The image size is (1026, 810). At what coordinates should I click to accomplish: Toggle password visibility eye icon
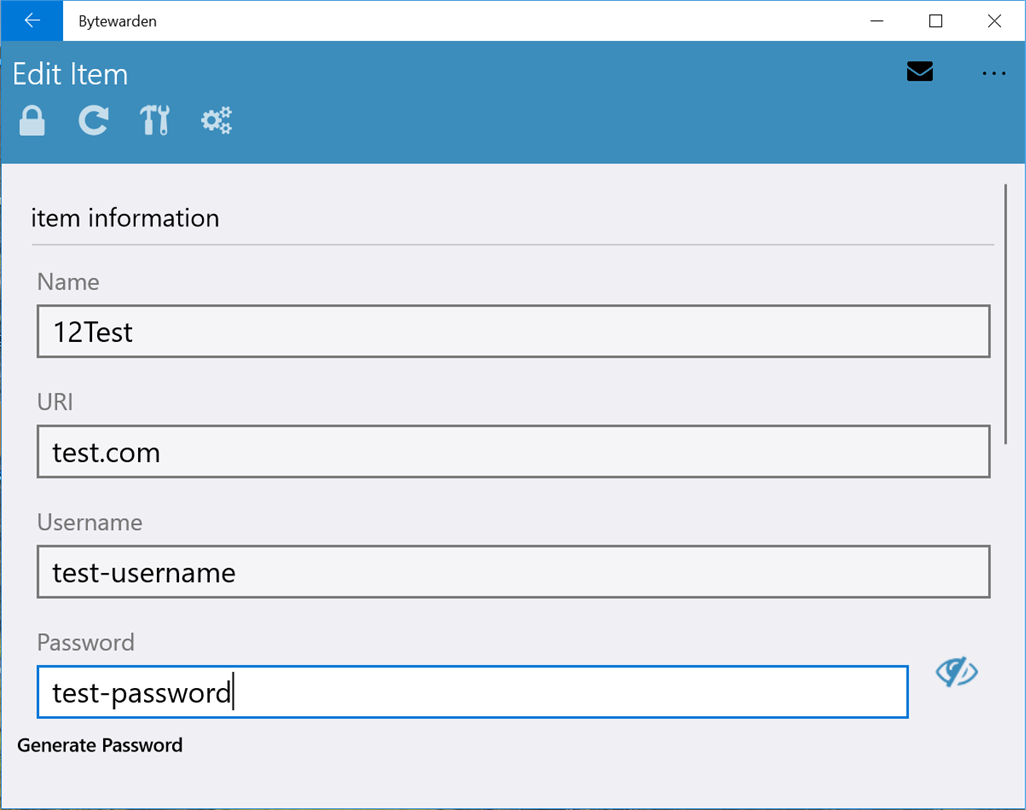point(956,673)
